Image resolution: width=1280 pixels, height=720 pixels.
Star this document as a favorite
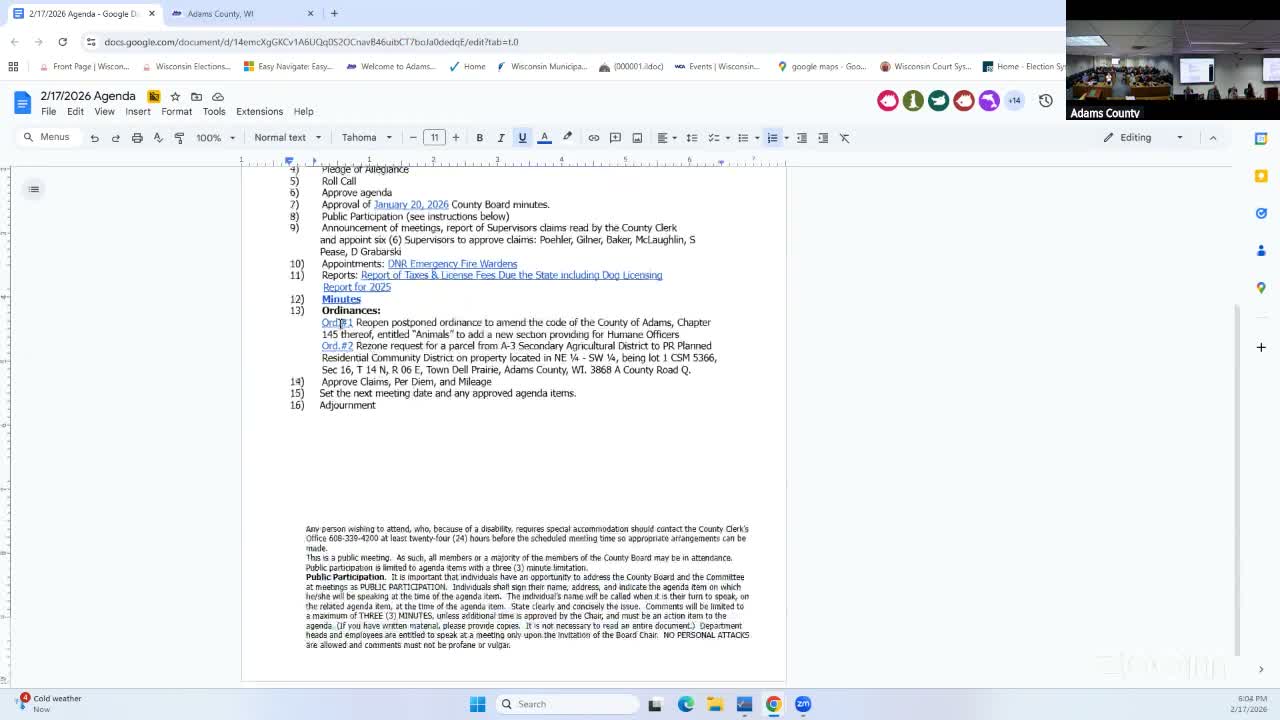click(175, 96)
